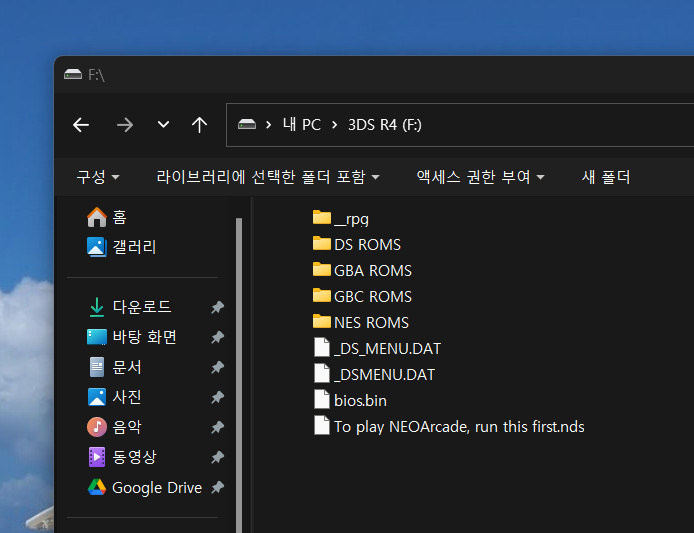Click pin icon next to 동영상
Viewport: 694px width, 533px height.
click(217, 457)
